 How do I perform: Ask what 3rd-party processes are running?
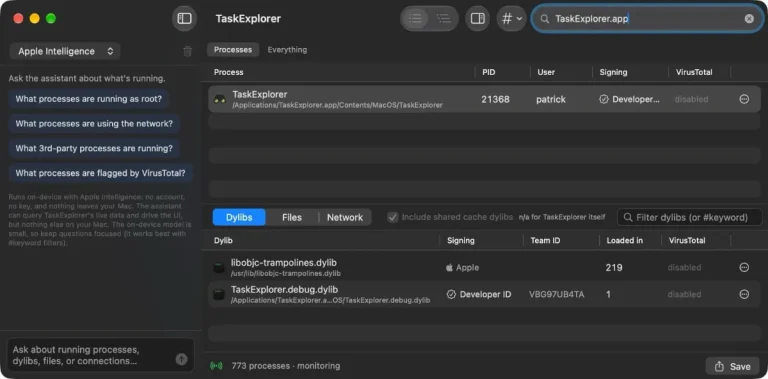click(94, 148)
